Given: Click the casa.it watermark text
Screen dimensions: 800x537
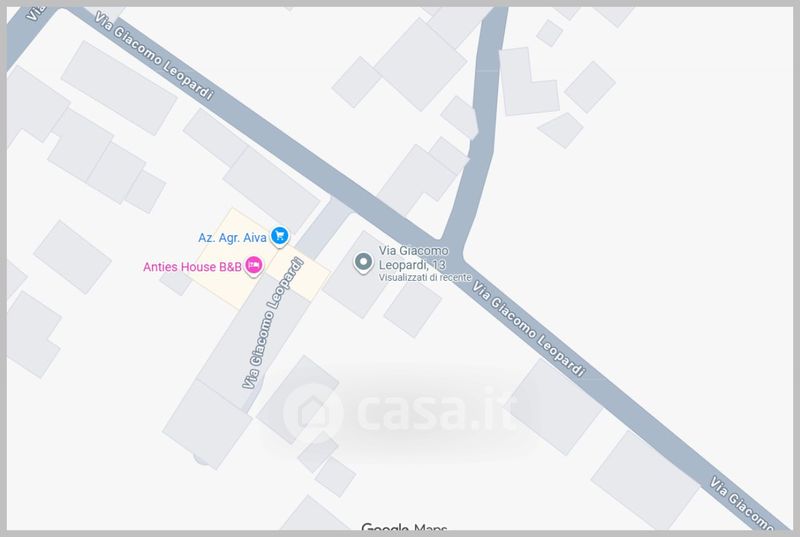Looking at the screenshot, I should click(x=436, y=411).
